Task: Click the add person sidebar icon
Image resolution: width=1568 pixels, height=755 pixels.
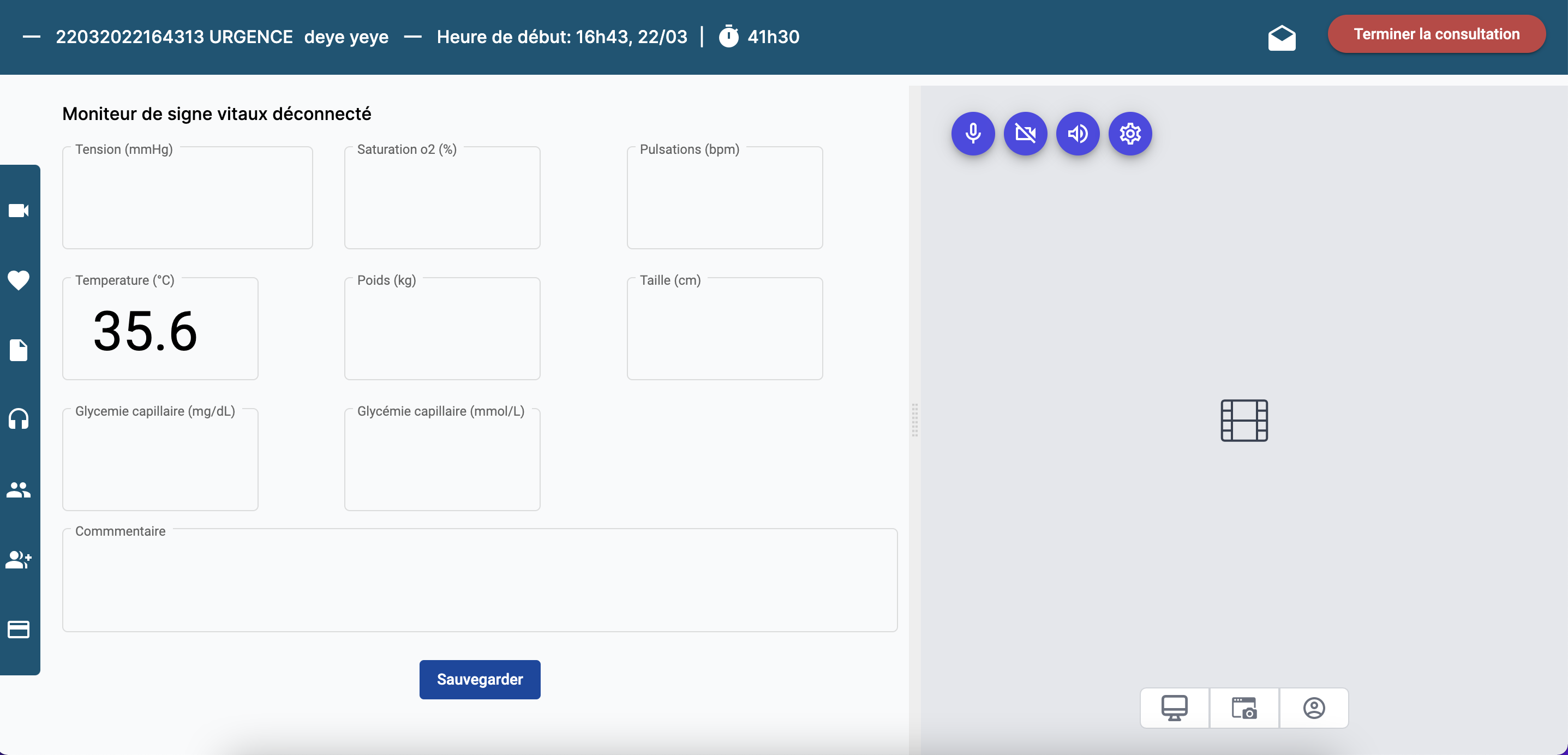Action: coord(18,560)
